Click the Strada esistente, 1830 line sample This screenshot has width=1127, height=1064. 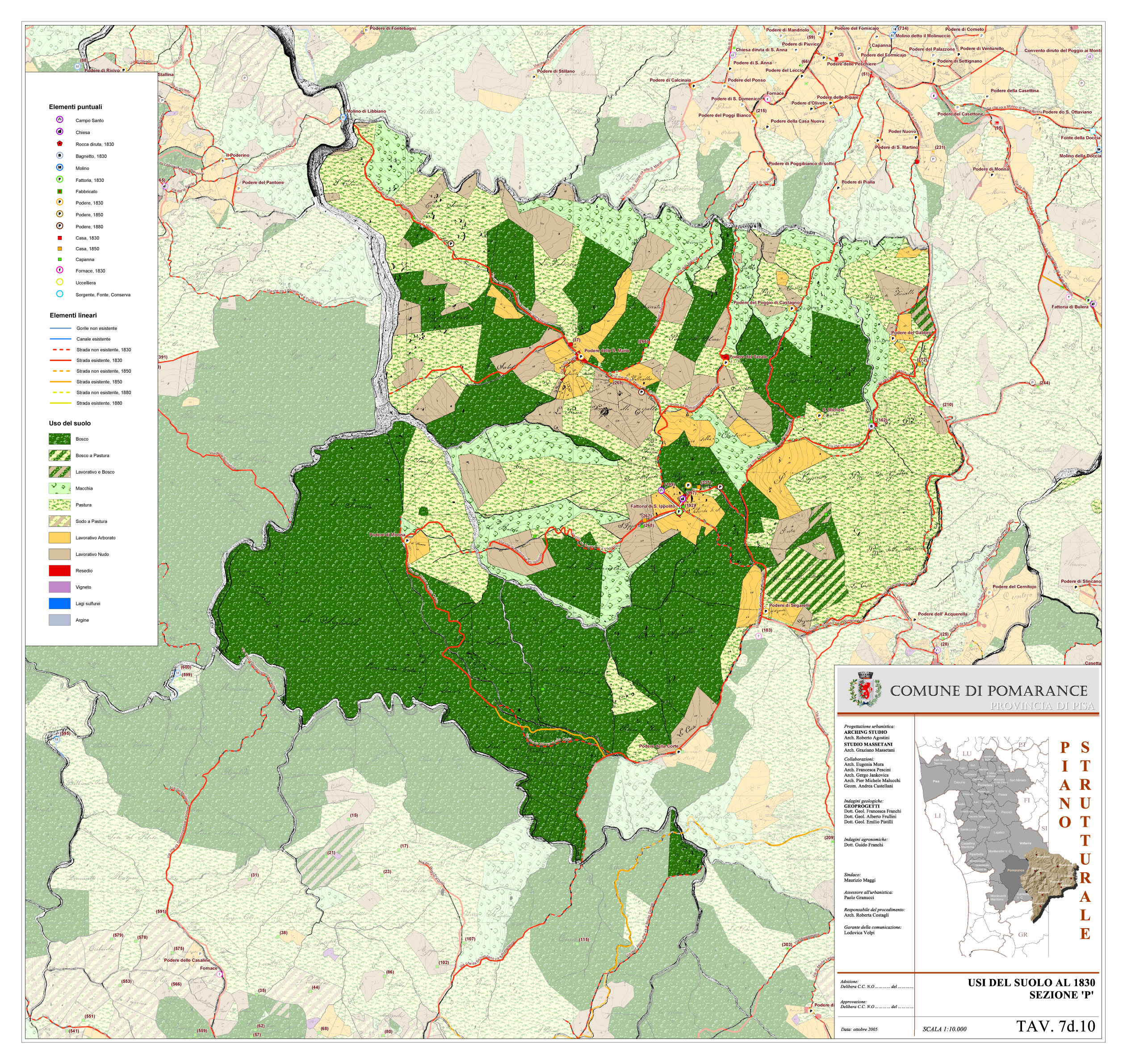[x=60, y=360]
